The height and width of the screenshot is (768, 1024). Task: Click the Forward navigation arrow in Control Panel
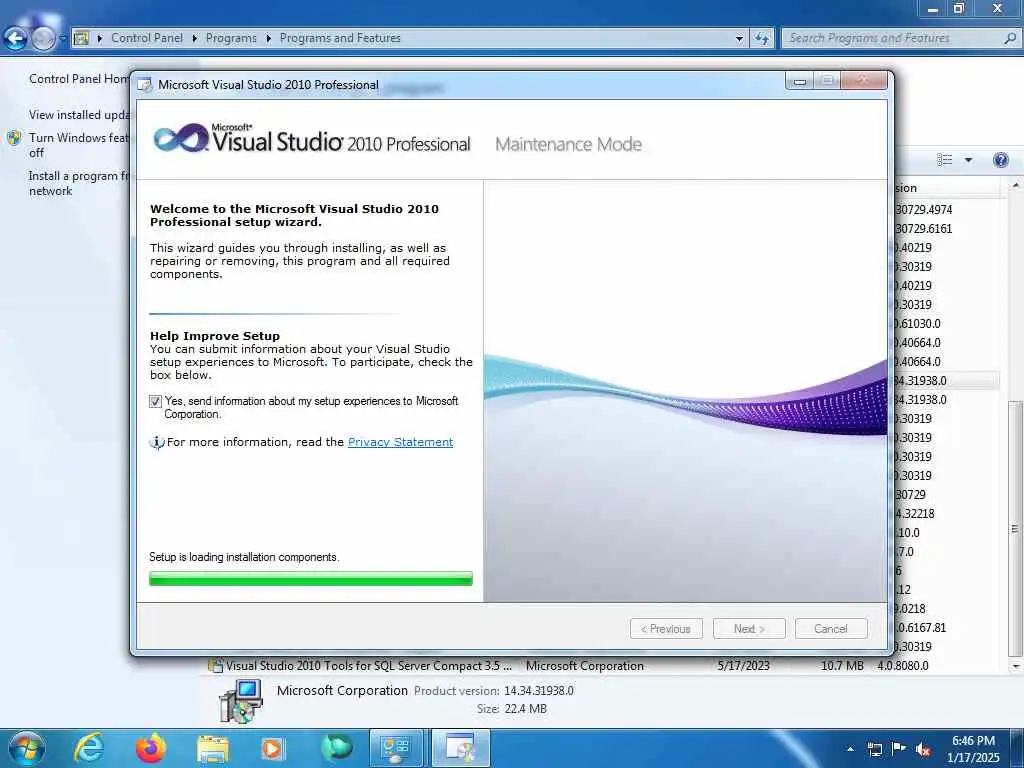43,39
